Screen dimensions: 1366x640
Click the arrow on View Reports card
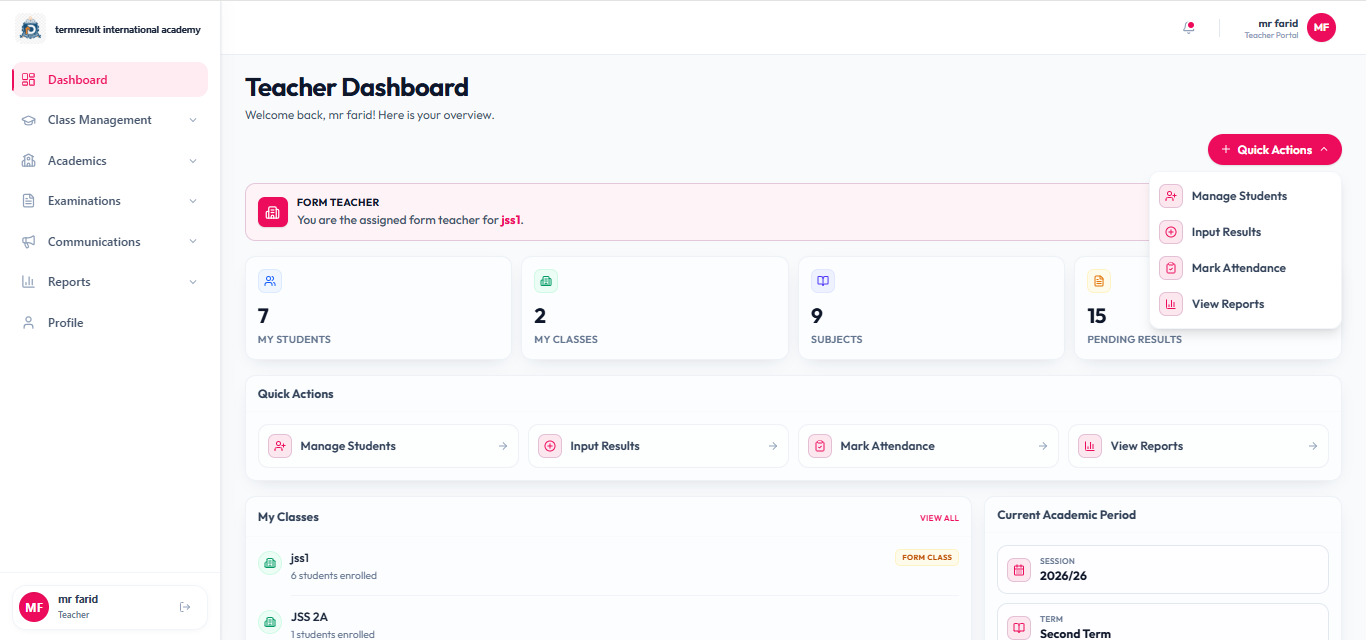coord(1313,446)
